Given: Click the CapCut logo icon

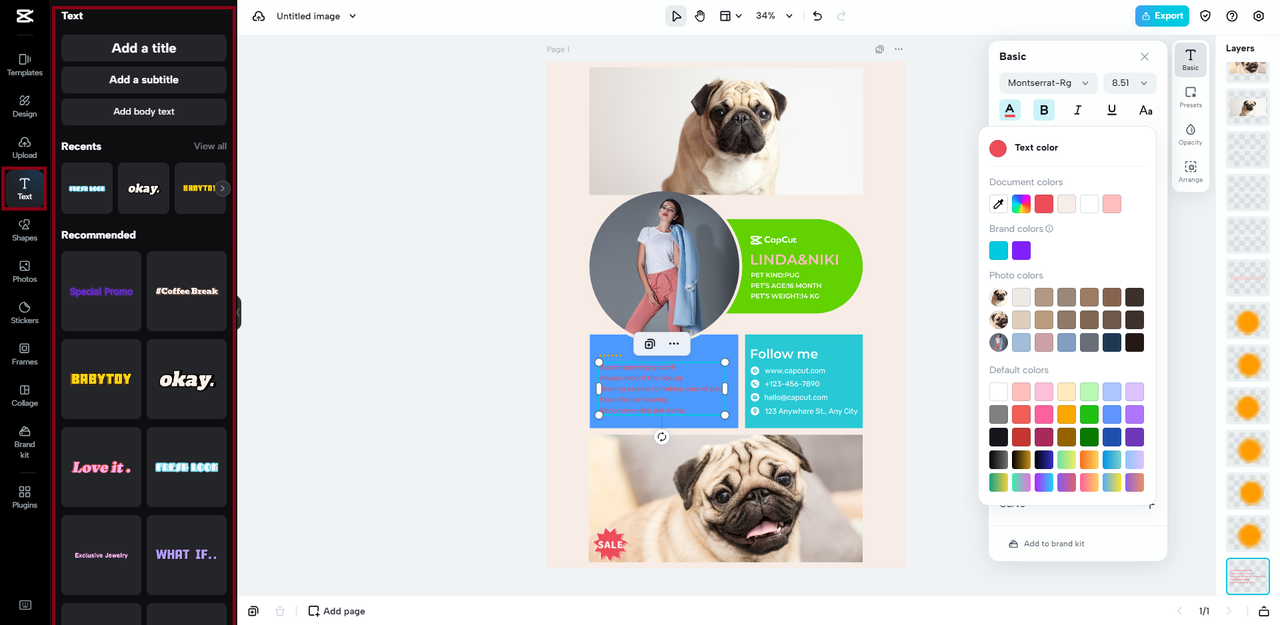Looking at the screenshot, I should (24, 17).
